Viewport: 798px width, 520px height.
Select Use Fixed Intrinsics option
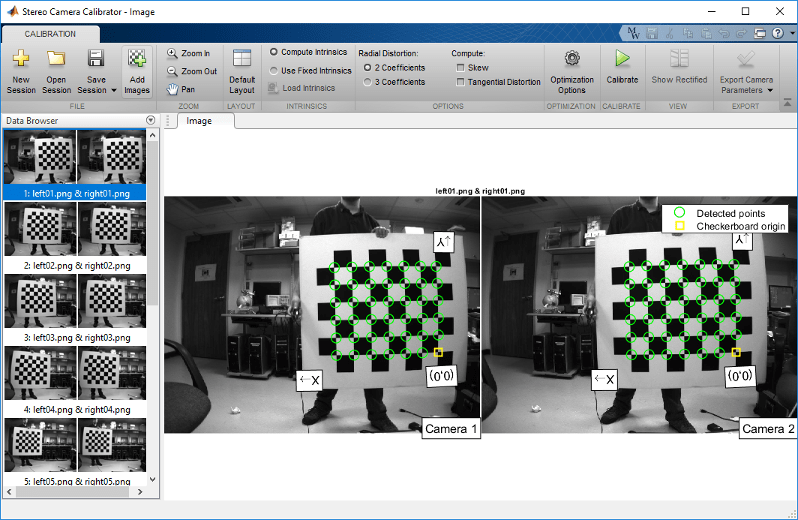pyautogui.click(x=310, y=71)
